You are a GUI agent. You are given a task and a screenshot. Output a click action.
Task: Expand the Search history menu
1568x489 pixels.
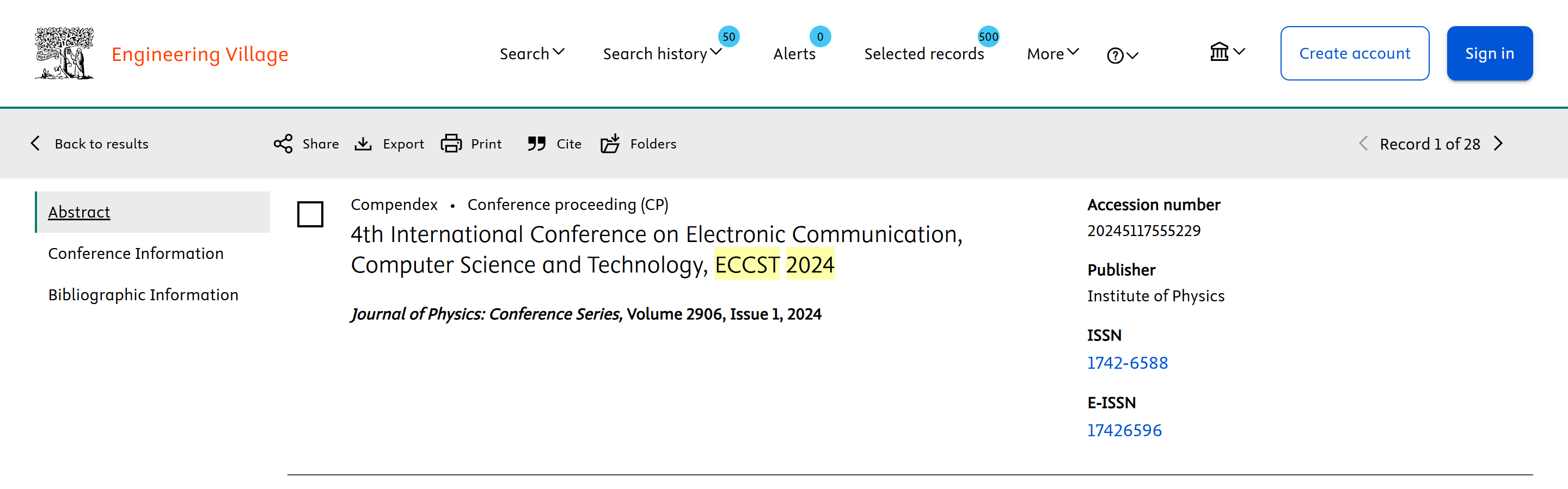pyautogui.click(x=660, y=53)
